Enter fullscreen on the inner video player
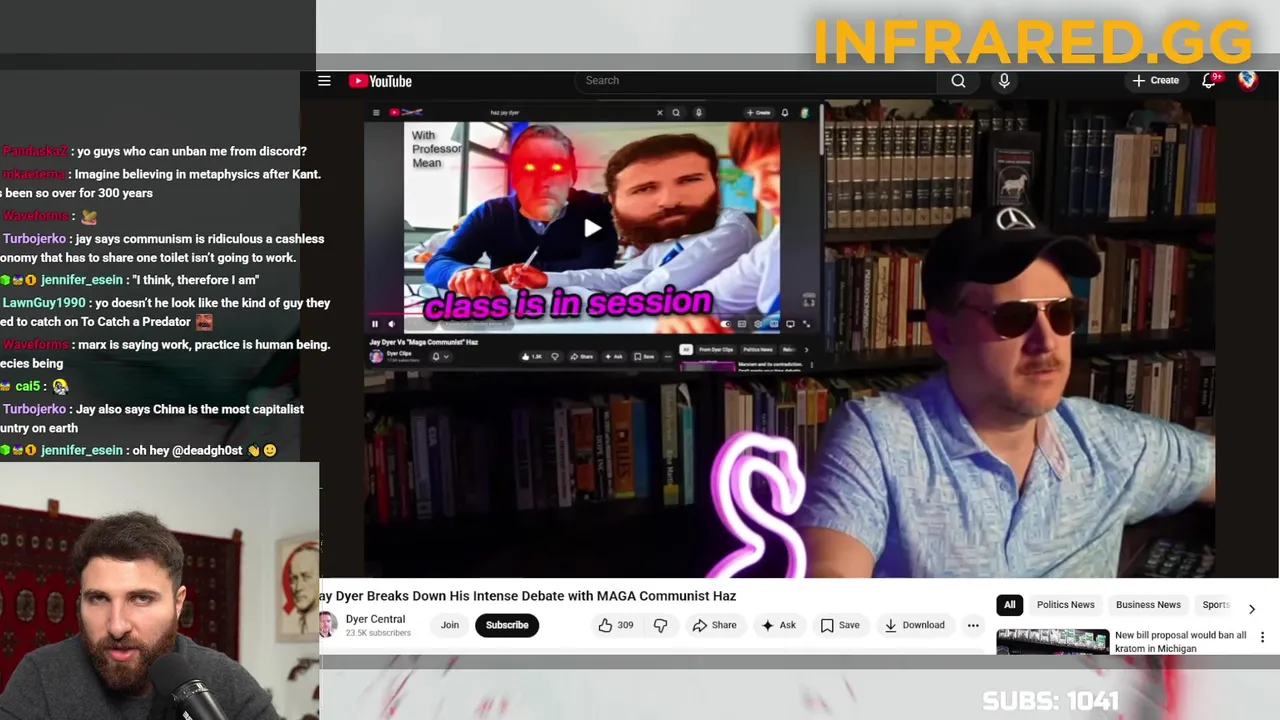Viewport: 1280px width, 720px height. (x=807, y=324)
